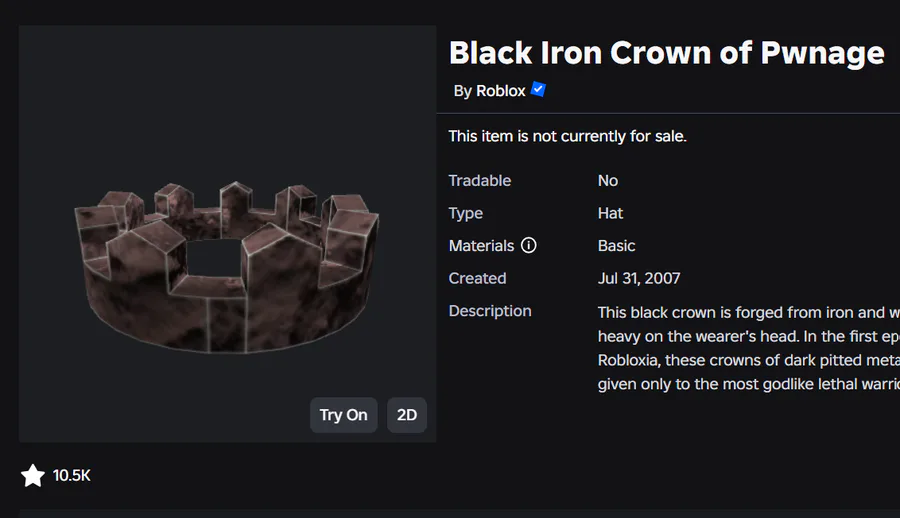Viewport: 900px width, 518px height.
Task: Click the Type field label
Action: click(x=466, y=213)
